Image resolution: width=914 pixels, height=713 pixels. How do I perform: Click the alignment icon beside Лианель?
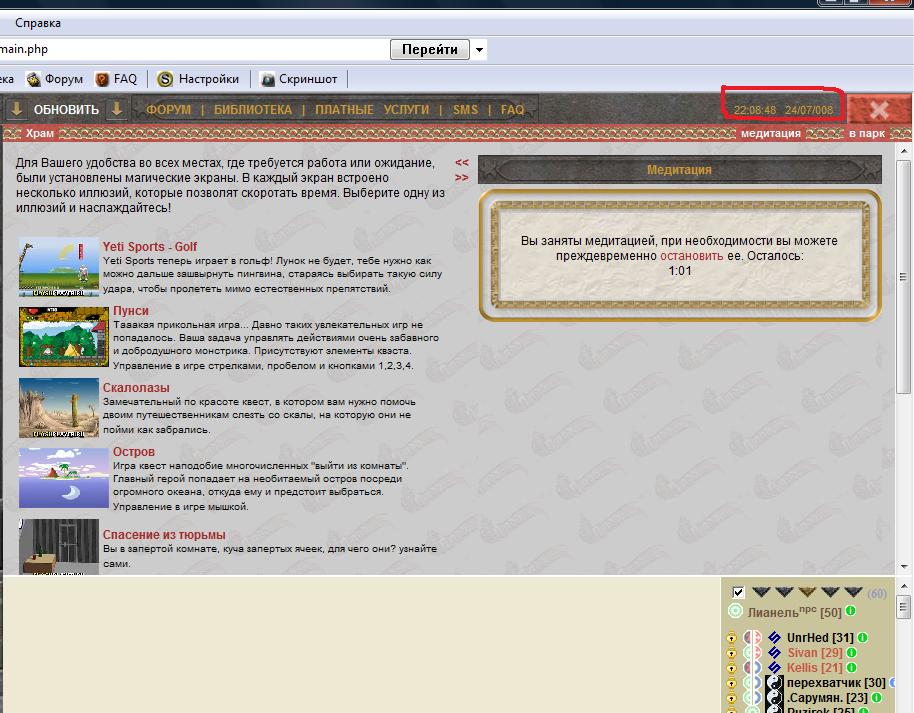[736, 611]
